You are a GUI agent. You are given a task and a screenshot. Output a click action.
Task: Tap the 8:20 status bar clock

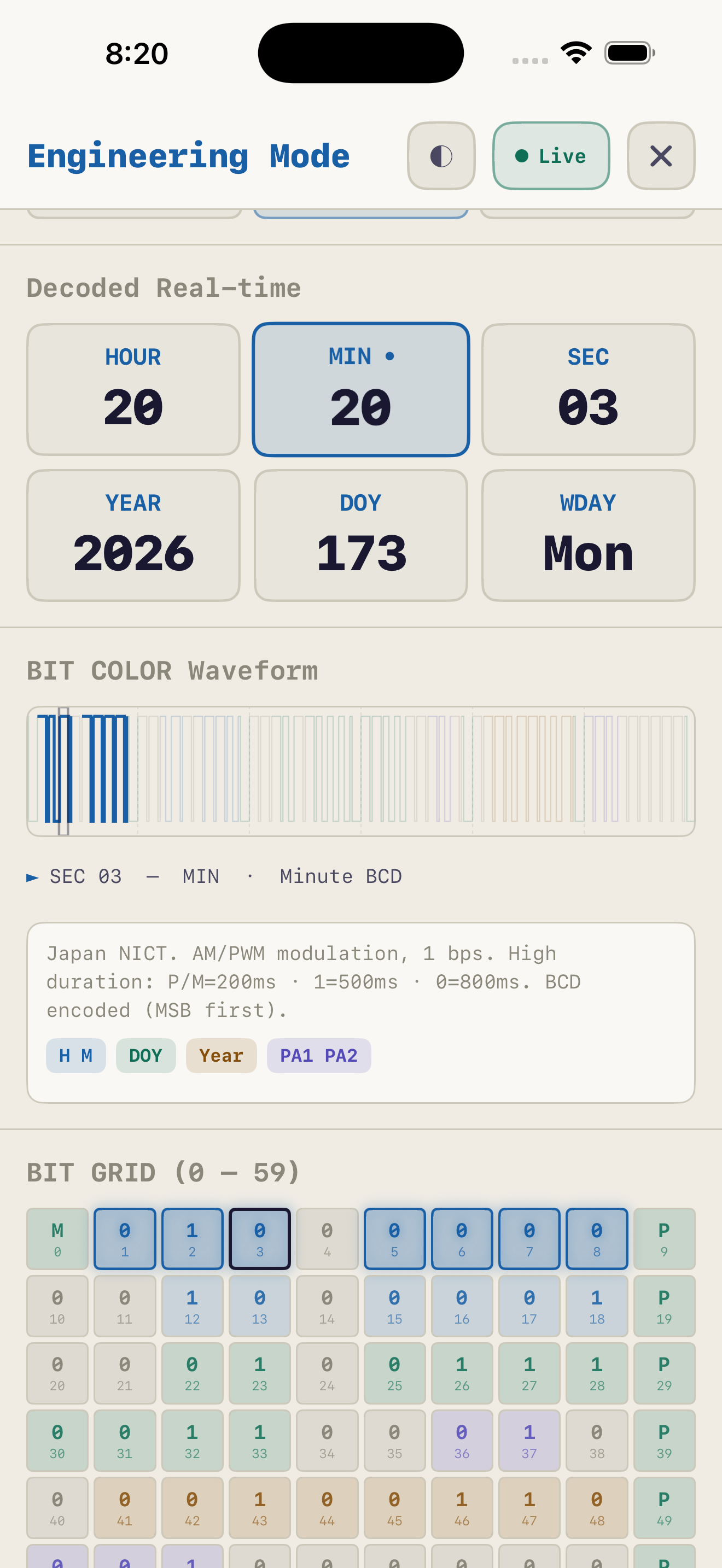[137, 54]
